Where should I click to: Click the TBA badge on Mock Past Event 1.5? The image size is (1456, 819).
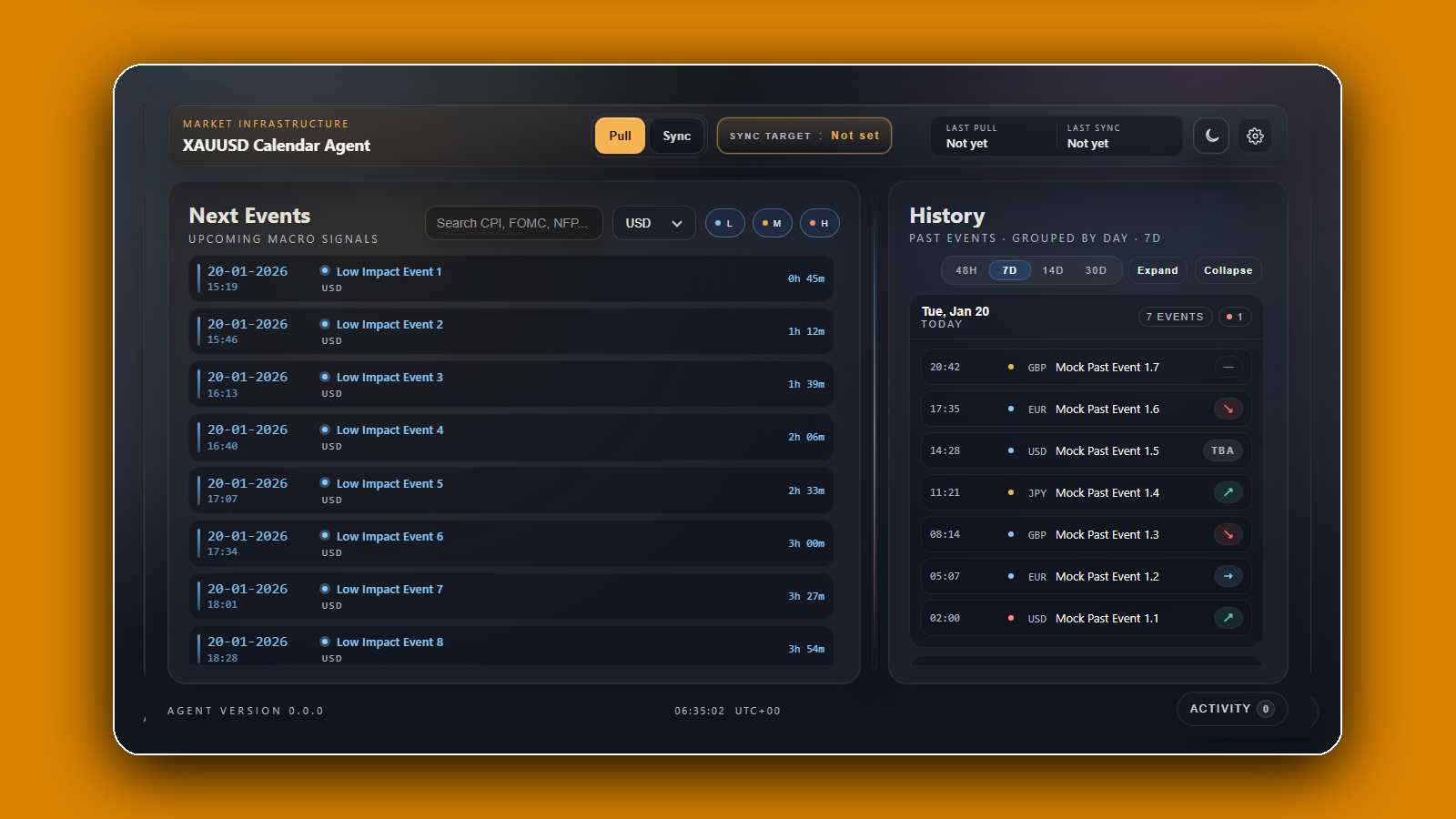point(1222,450)
